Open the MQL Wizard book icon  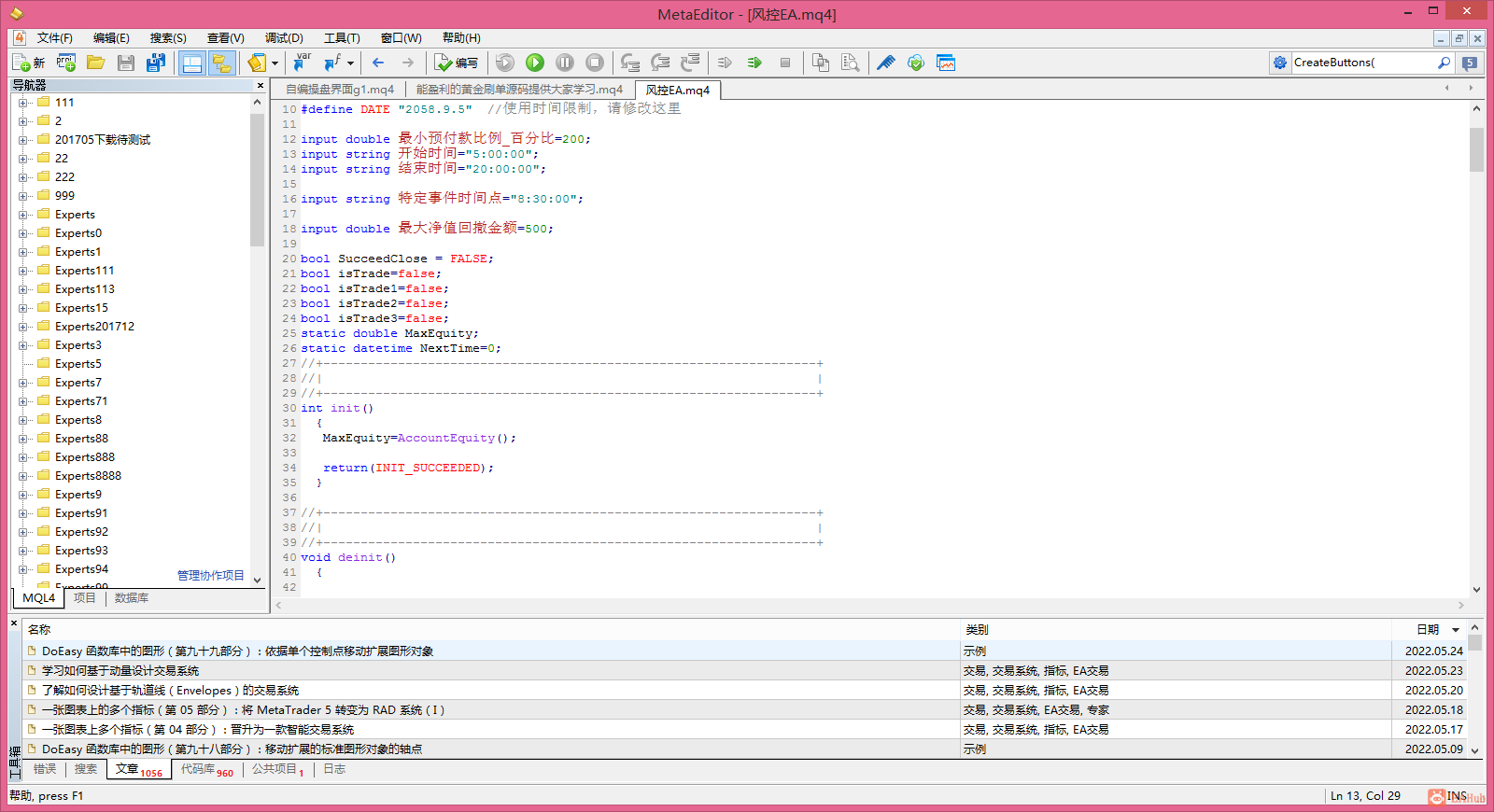click(x=257, y=63)
